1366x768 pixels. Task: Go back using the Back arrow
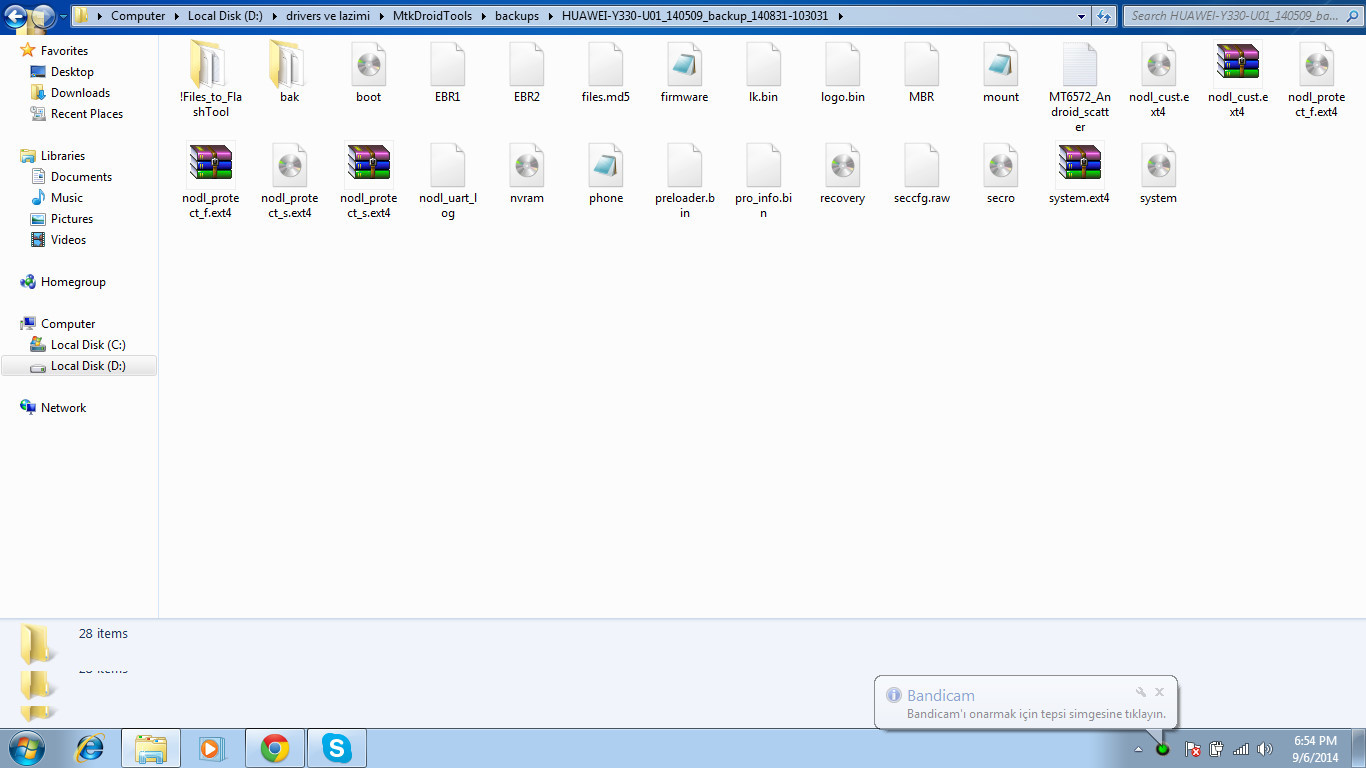pos(17,16)
